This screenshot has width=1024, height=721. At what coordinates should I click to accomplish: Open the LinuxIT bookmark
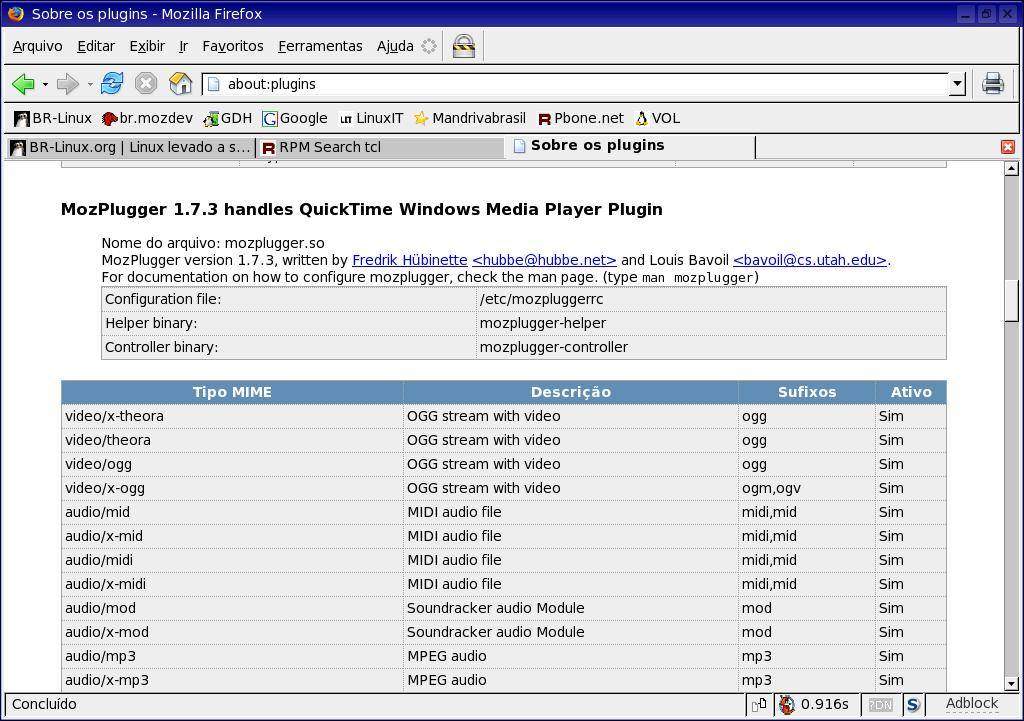click(371, 118)
